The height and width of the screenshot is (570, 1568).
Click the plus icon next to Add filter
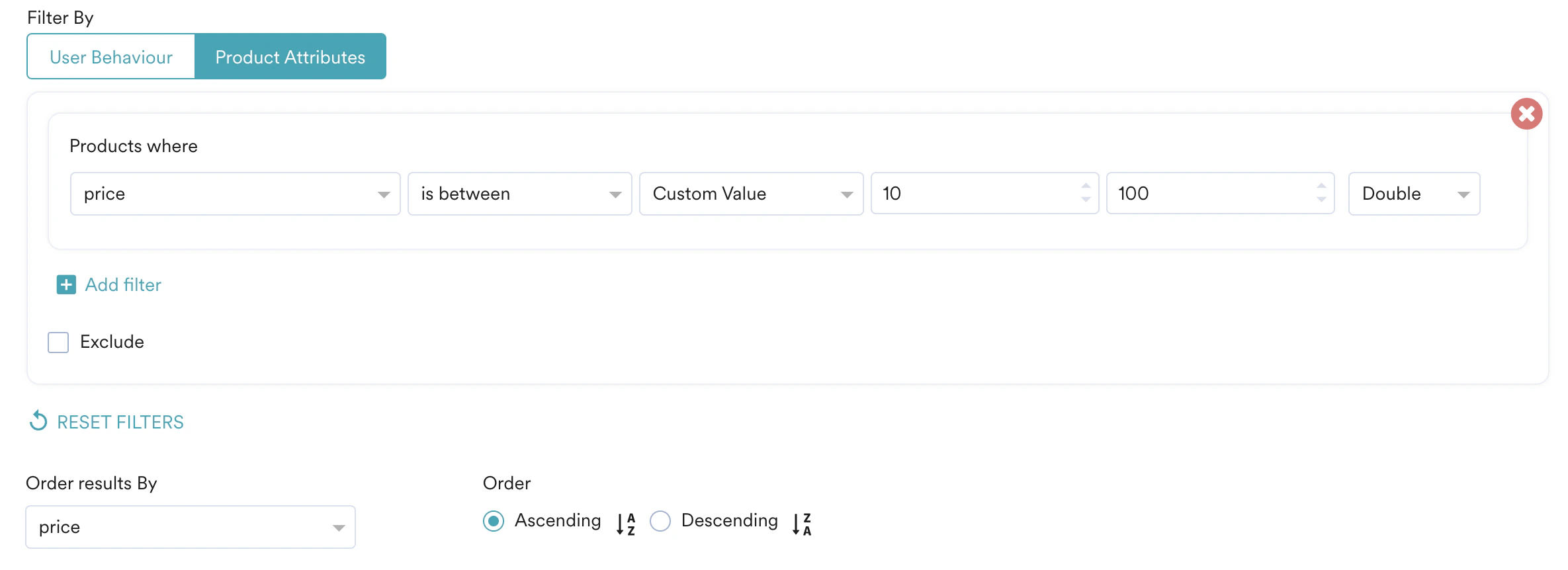coord(66,285)
